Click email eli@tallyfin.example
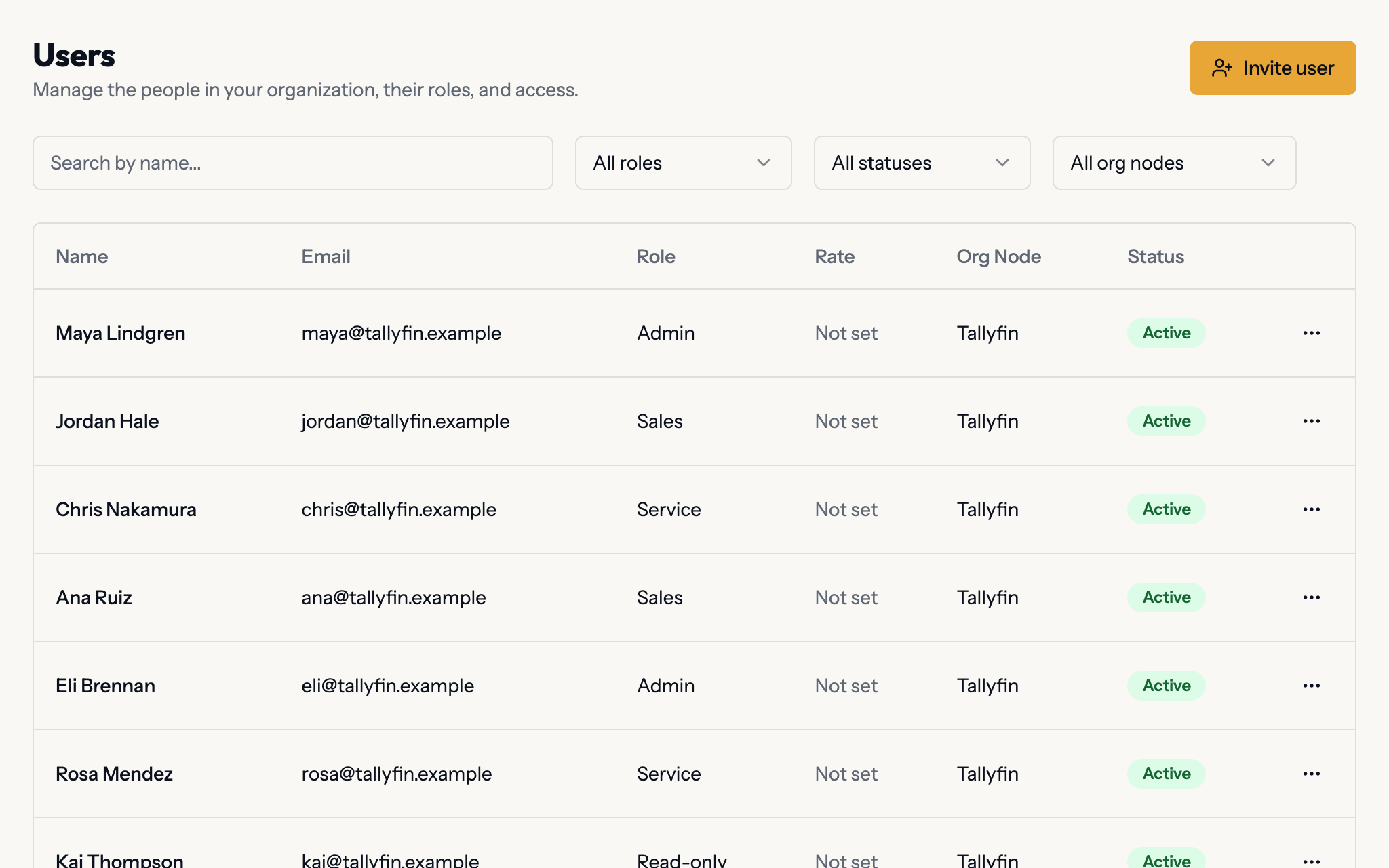 387,686
